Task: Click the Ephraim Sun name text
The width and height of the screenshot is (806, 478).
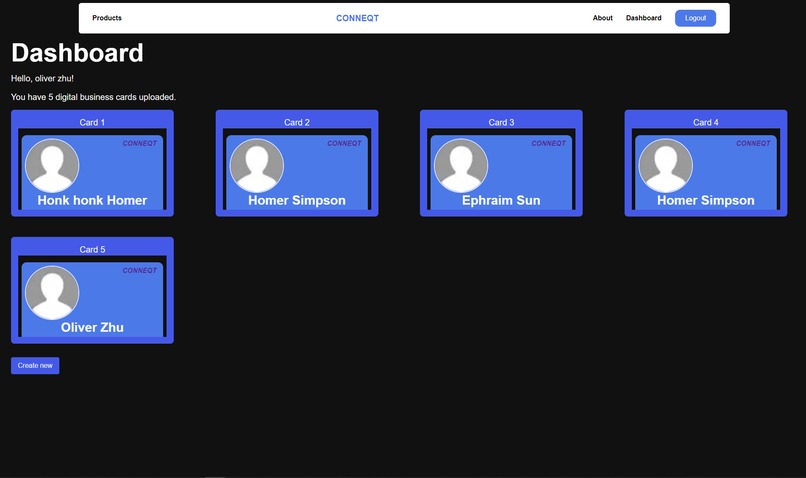Action: 501,200
